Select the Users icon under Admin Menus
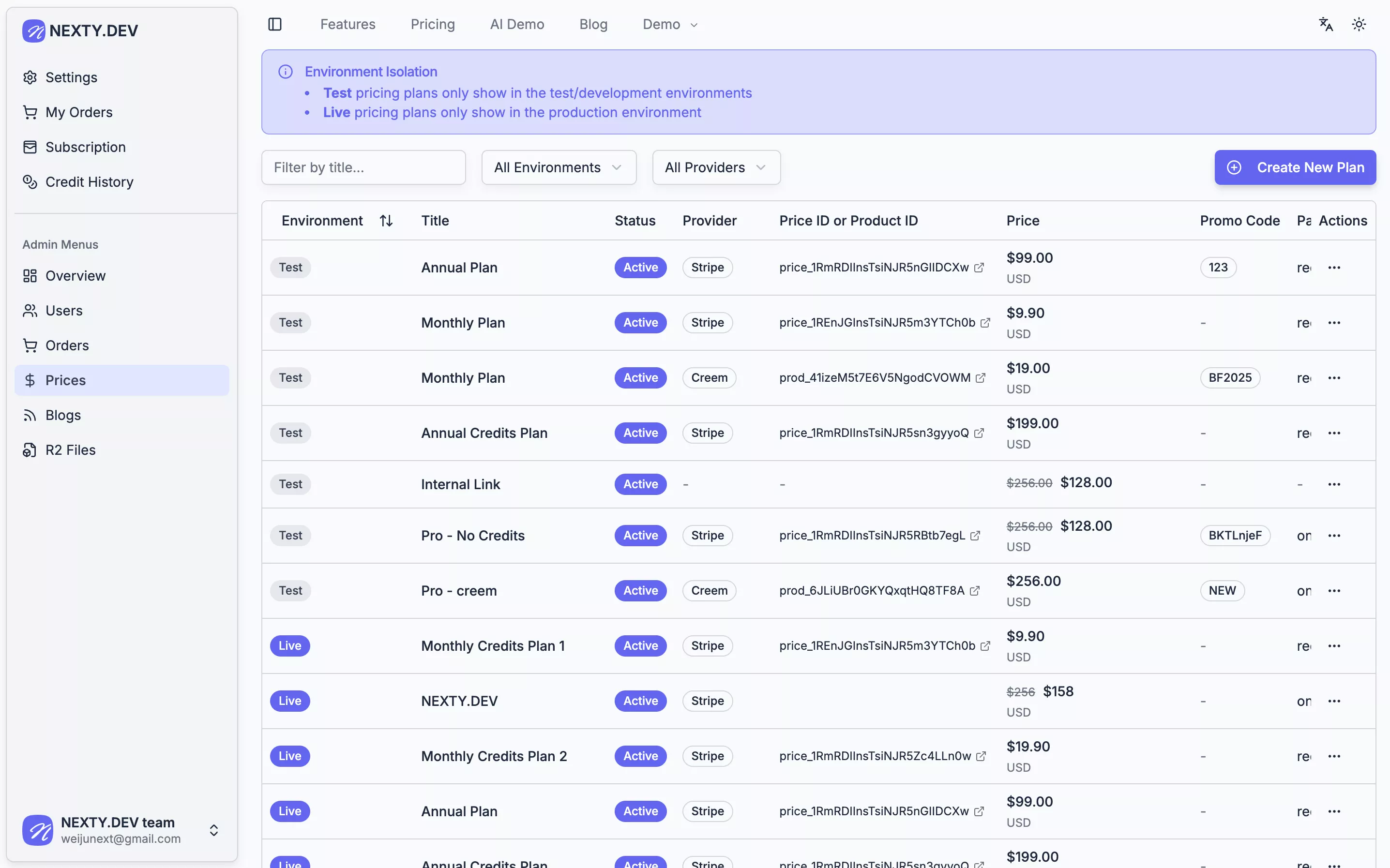This screenshot has height=868, width=1390. pyautogui.click(x=30, y=311)
